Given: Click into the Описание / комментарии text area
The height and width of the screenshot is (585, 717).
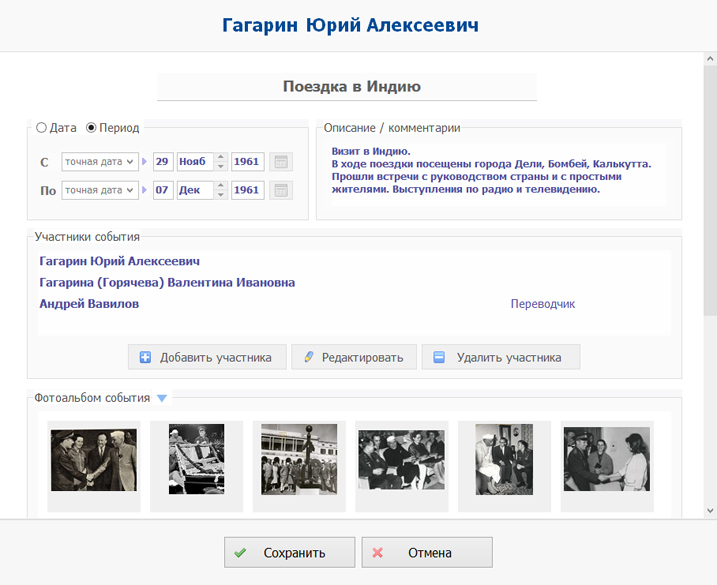Looking at the screenshot, I should point(499,175).
